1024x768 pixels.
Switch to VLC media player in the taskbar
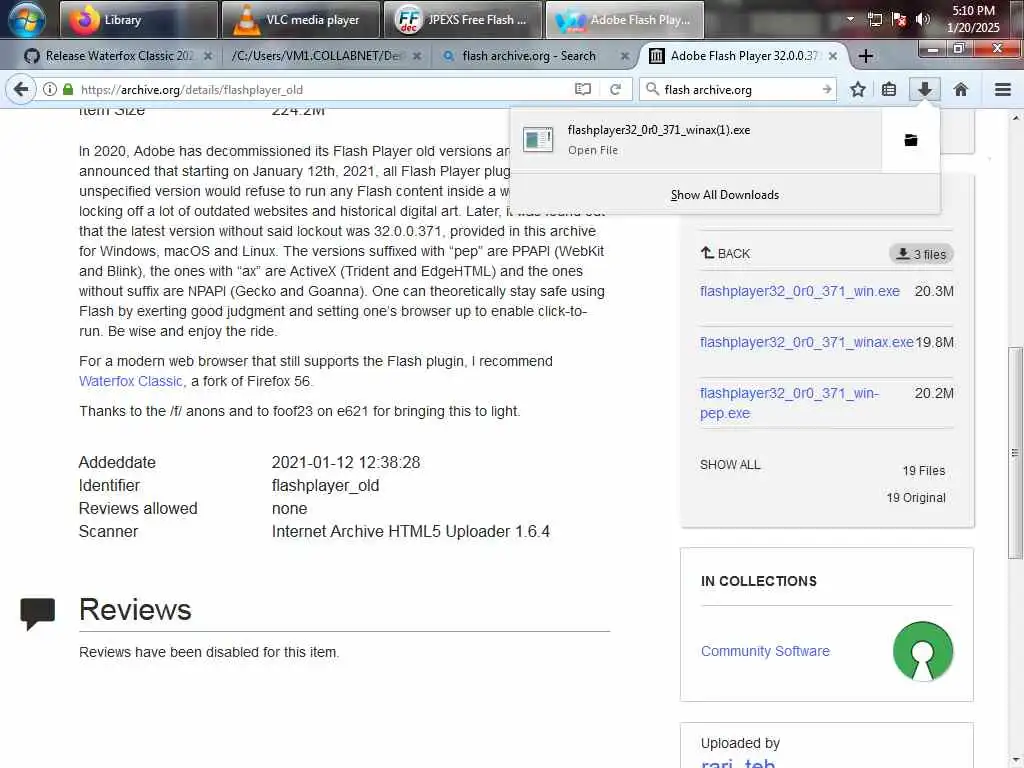coord(301,20)
